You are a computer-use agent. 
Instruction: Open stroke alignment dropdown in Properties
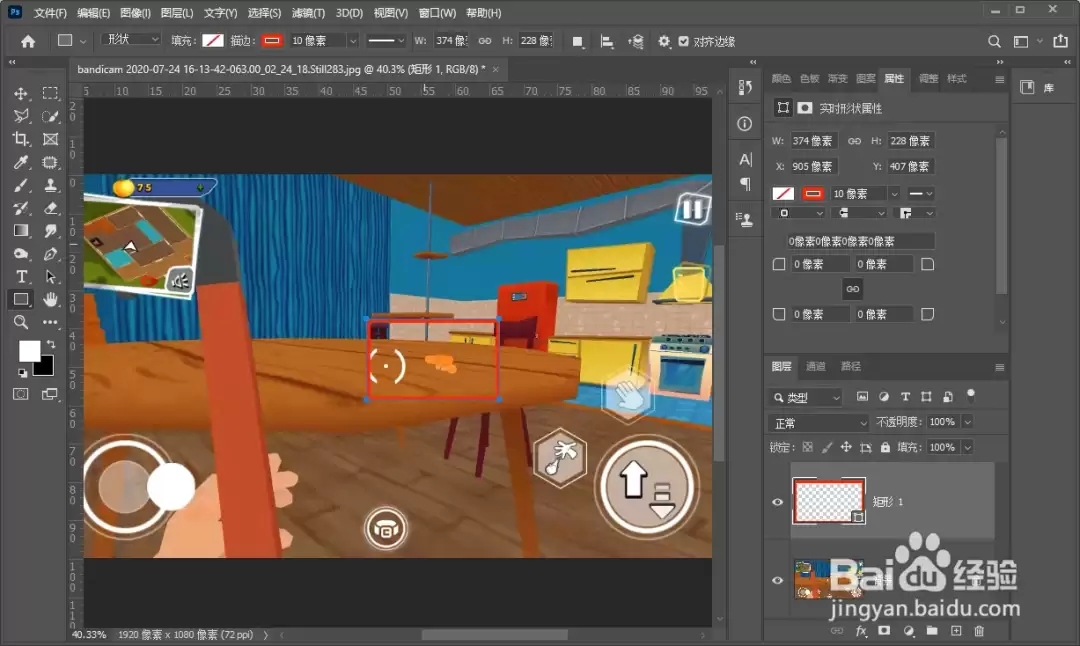tap(798, 213)
